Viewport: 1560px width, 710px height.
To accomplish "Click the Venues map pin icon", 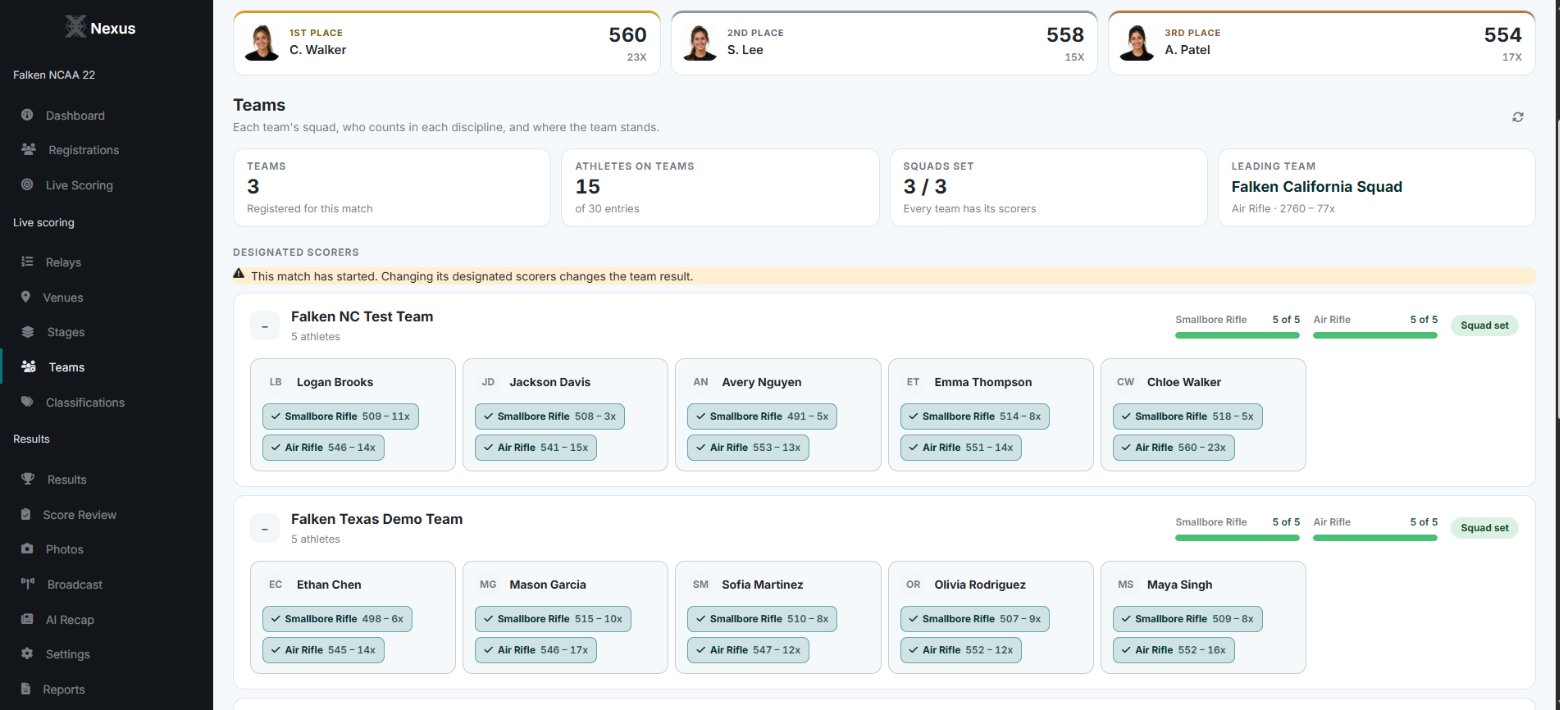I will [26, 297].
